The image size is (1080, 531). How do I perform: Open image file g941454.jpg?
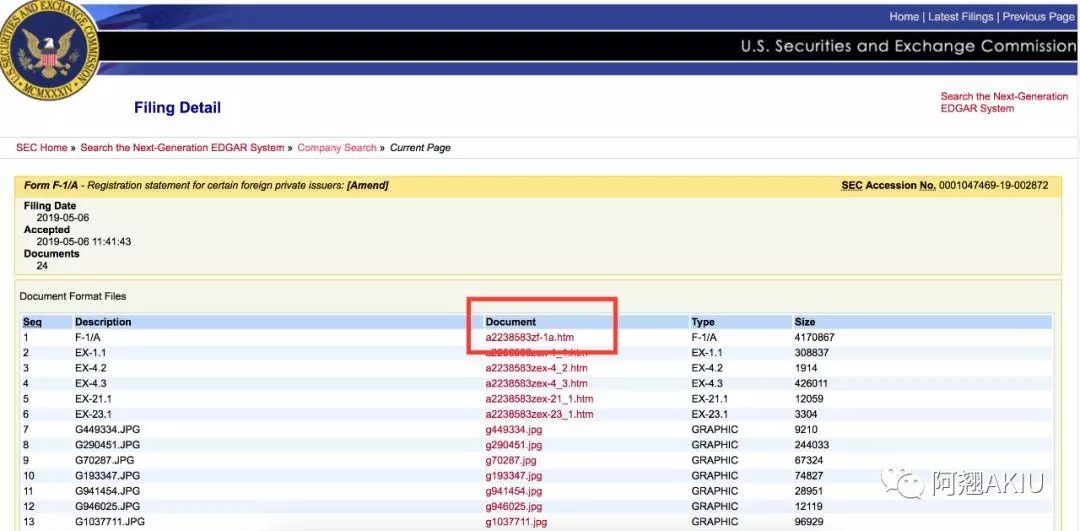[x=514, y=492]
